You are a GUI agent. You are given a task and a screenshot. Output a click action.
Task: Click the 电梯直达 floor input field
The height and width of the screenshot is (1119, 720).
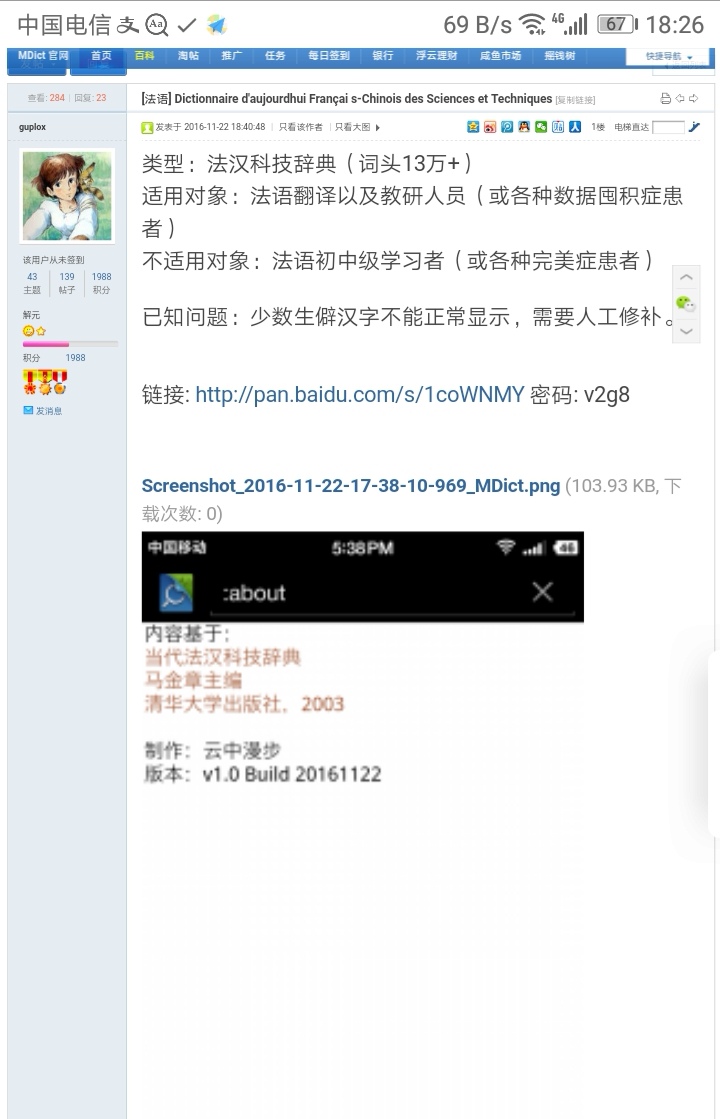(x=668, y=127)
